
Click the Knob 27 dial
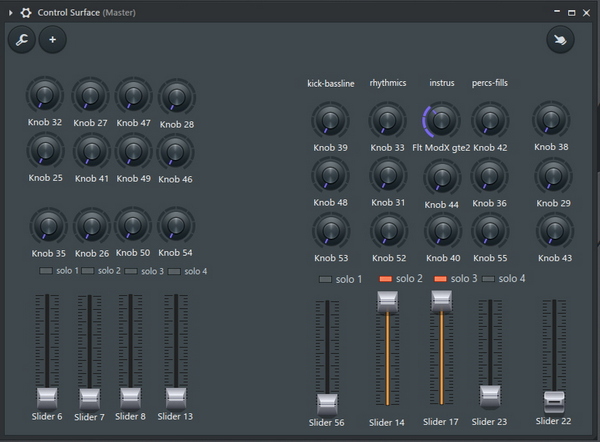pos(90,96)
